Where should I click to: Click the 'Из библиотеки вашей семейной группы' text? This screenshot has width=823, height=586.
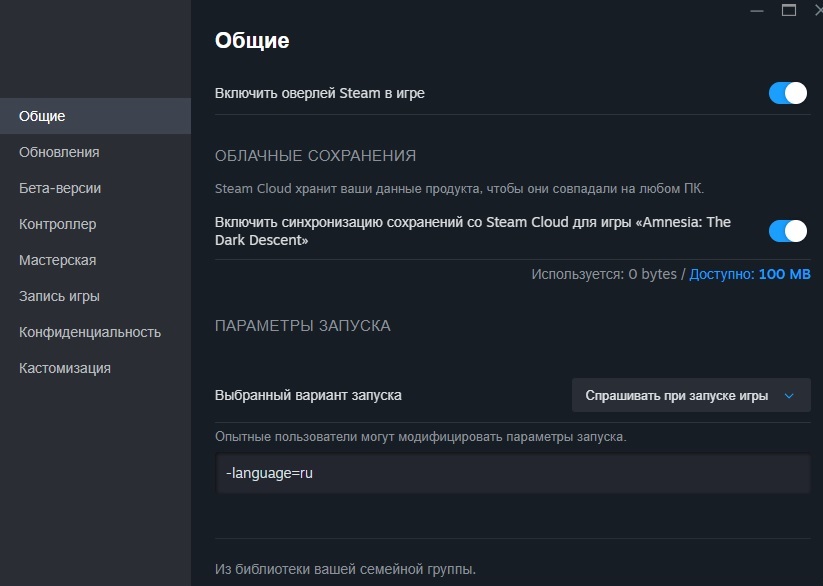[345, 569]
